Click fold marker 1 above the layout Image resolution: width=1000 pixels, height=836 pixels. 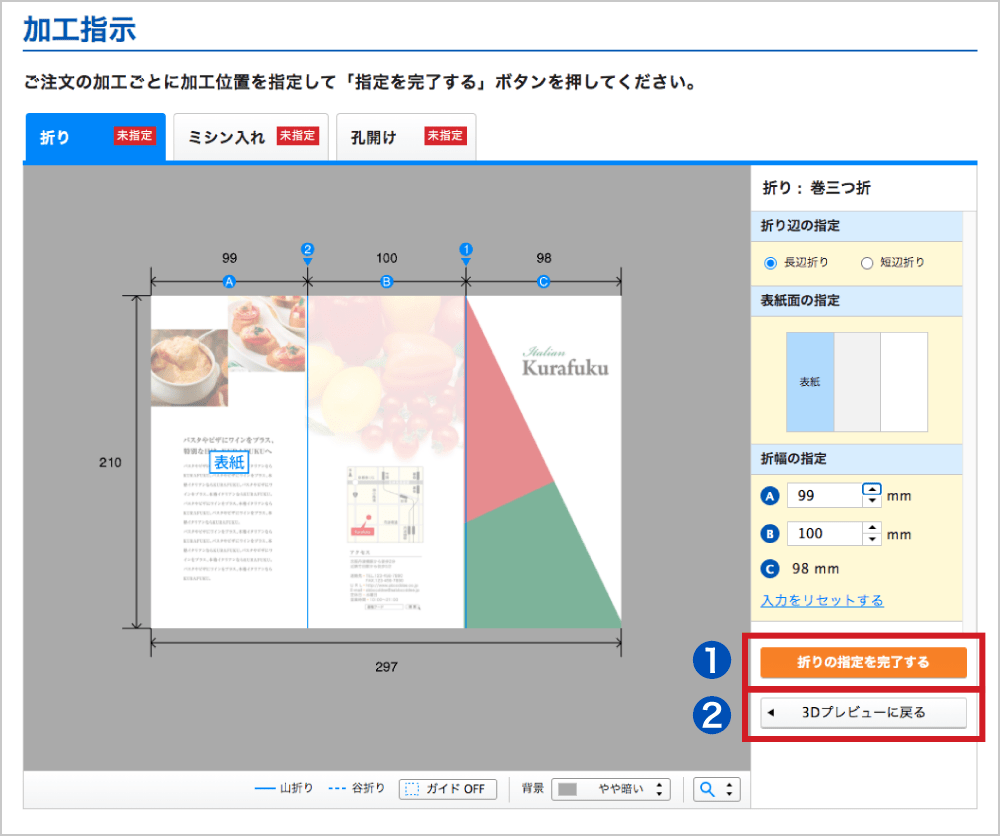[x=465, y=249]
